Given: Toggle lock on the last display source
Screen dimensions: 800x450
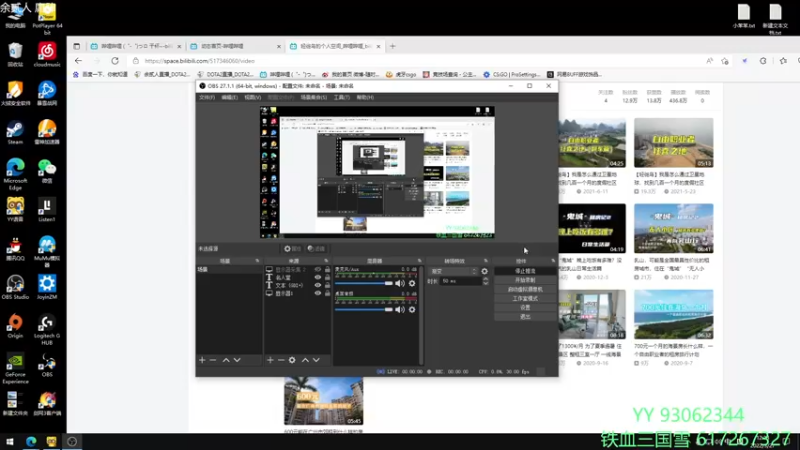Looking at the screenshot, I should pos(328,293).
